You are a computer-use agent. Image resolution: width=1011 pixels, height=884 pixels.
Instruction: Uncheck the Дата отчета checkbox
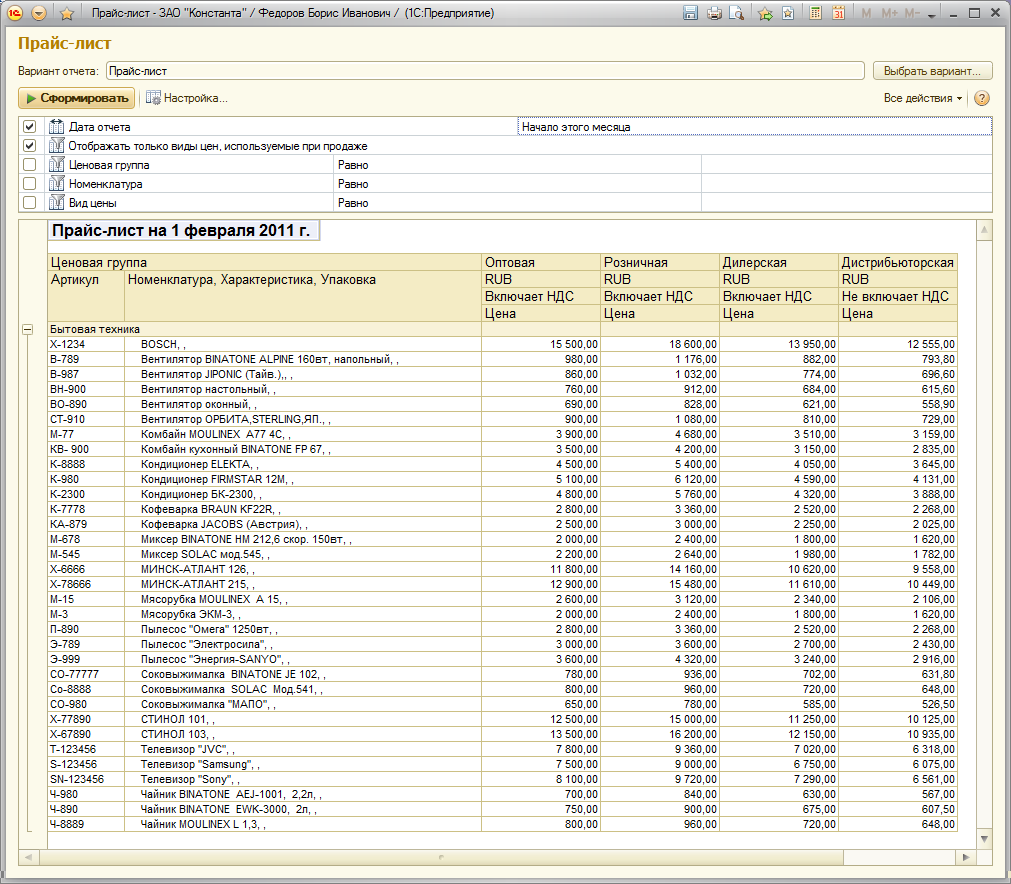[x=30, y=126]
